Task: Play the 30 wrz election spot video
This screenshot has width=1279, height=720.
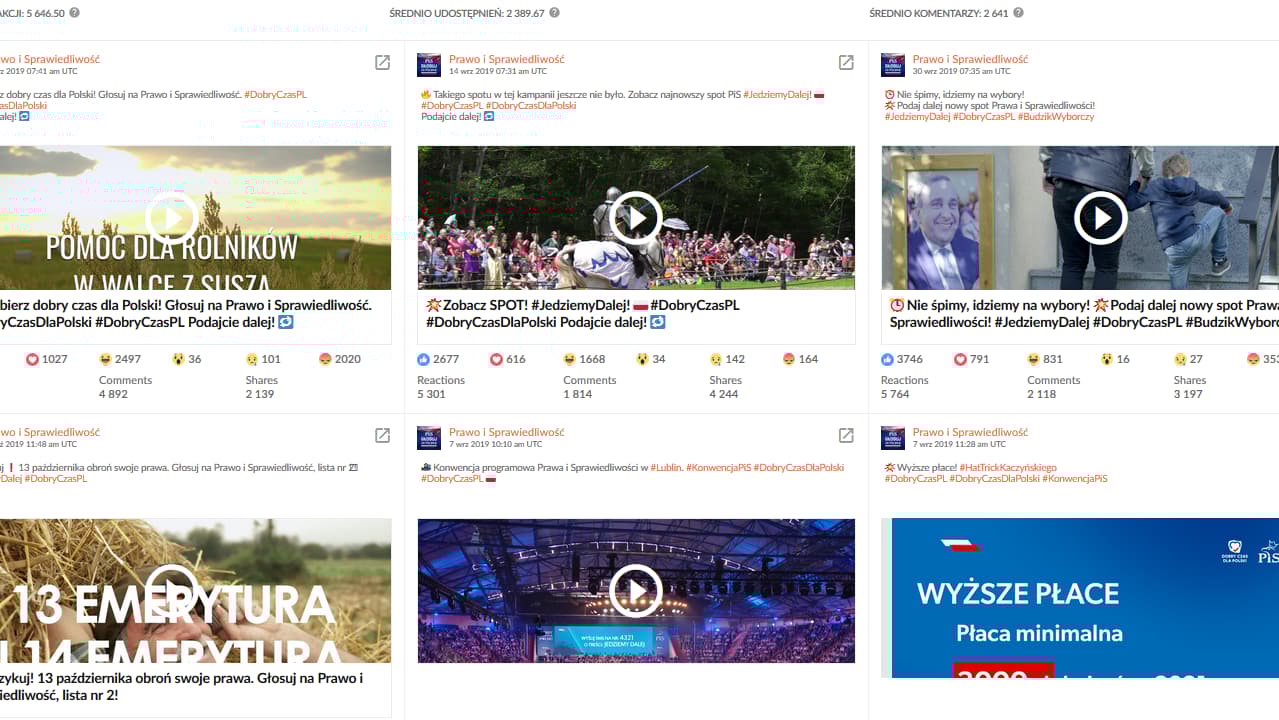Action: pos(1100,218)
